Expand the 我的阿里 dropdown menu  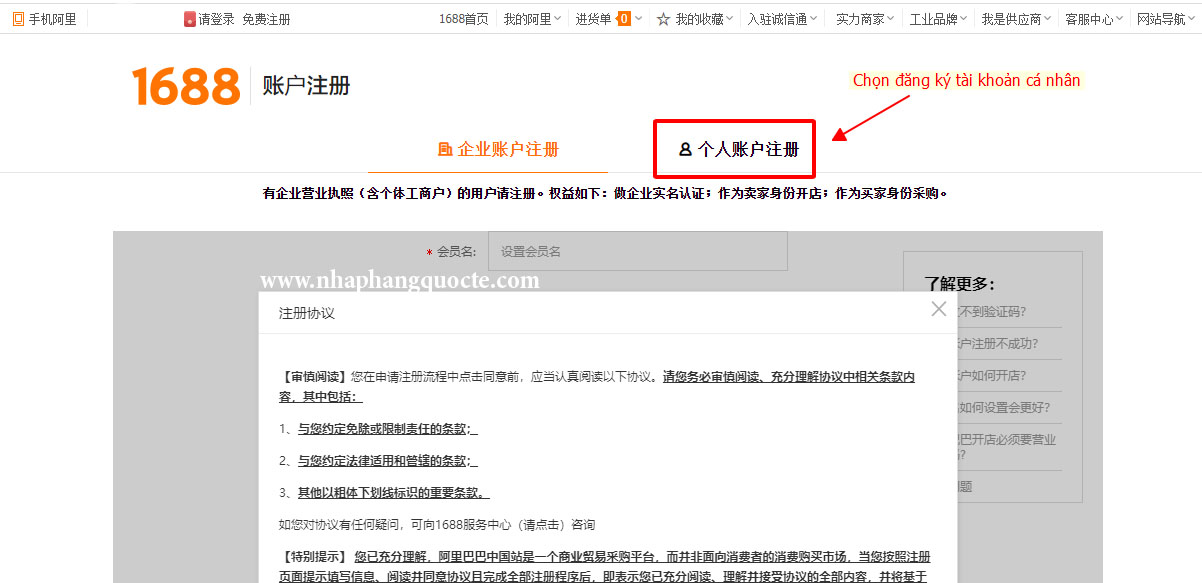pos(533,18)
